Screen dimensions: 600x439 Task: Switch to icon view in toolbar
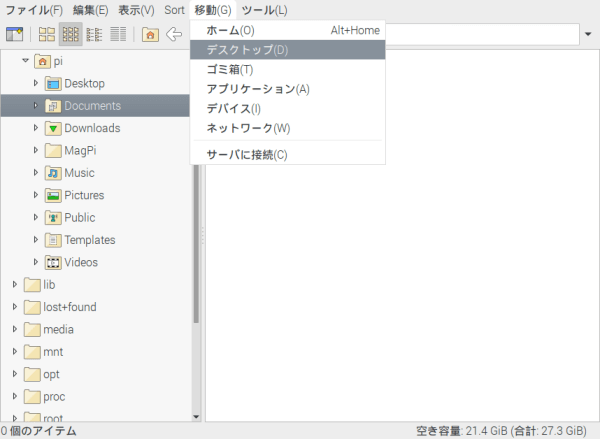(x=47, y=34)
